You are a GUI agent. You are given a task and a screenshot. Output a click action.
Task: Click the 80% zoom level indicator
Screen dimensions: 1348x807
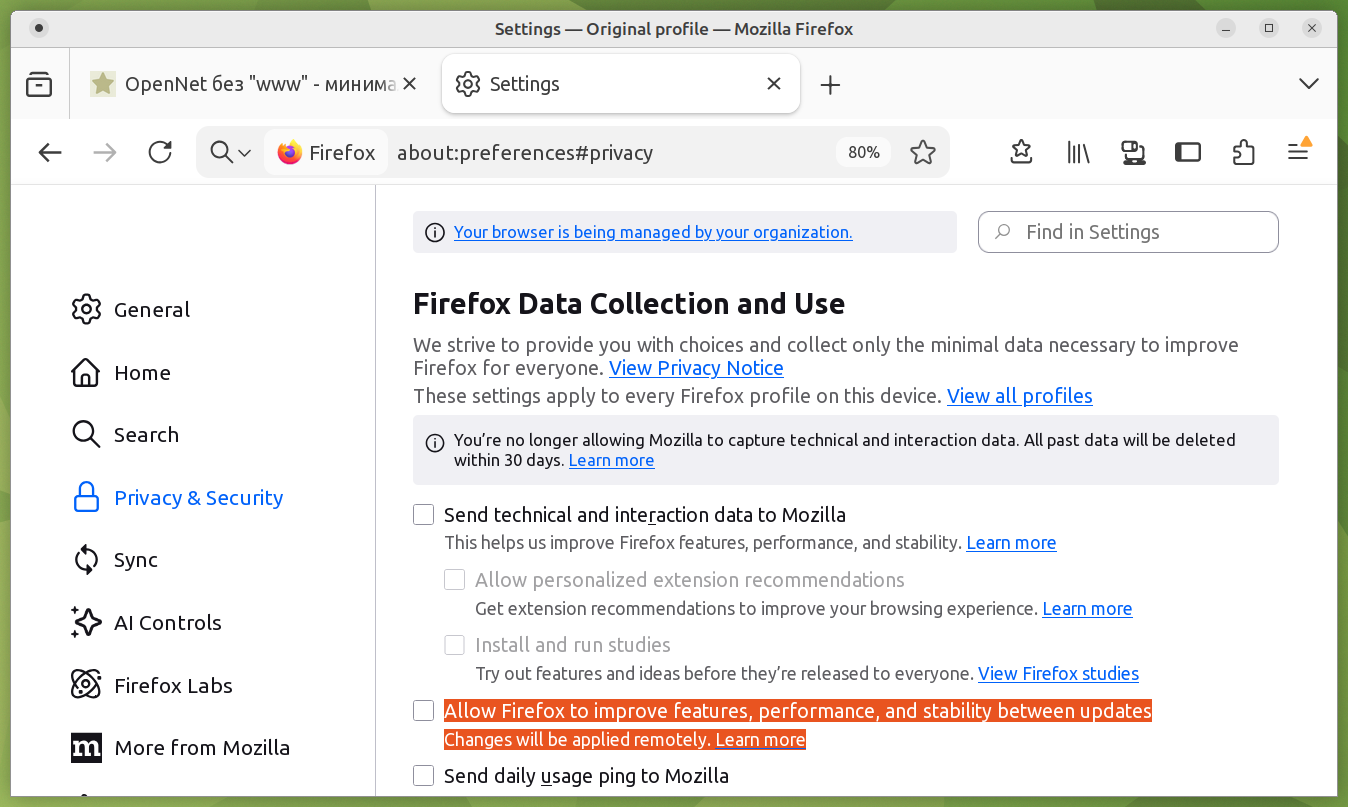point(863,152)
